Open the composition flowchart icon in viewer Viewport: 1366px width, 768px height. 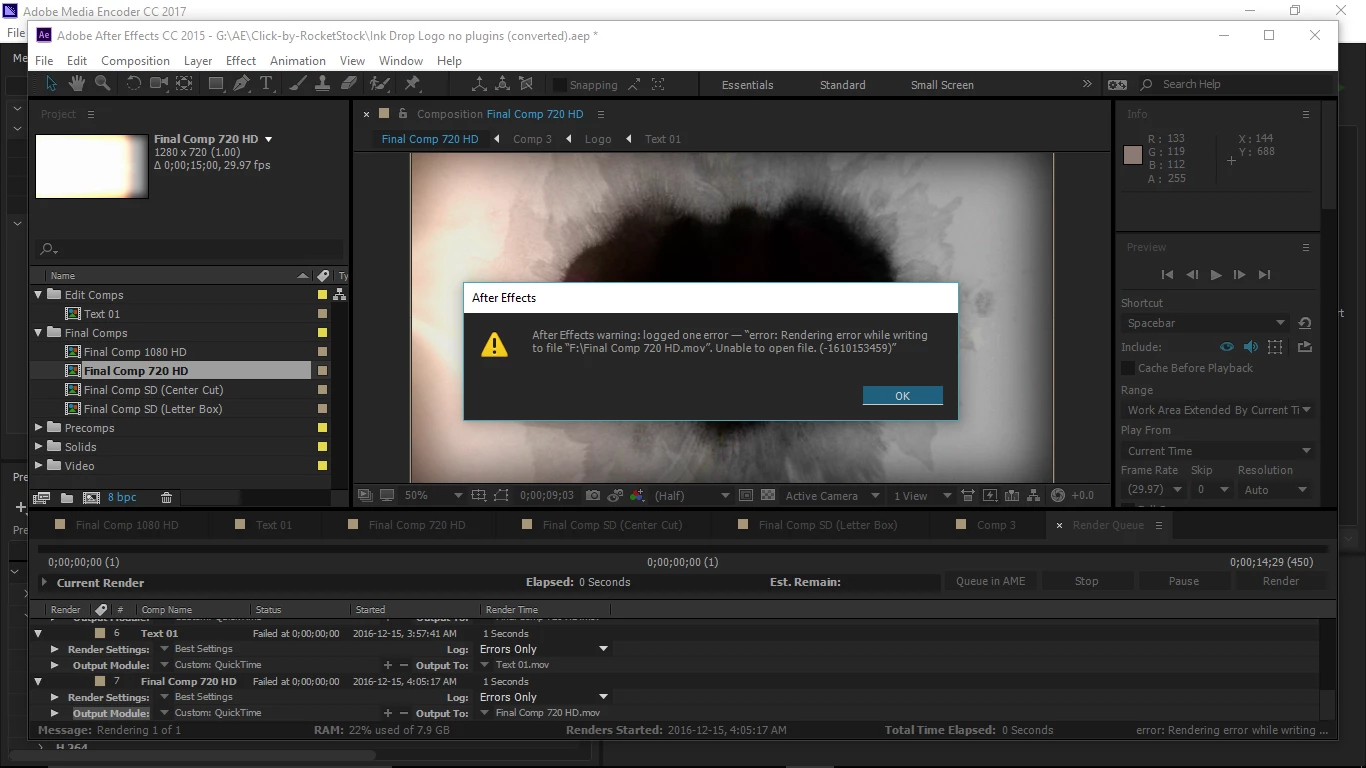[x=1034, y=495]
